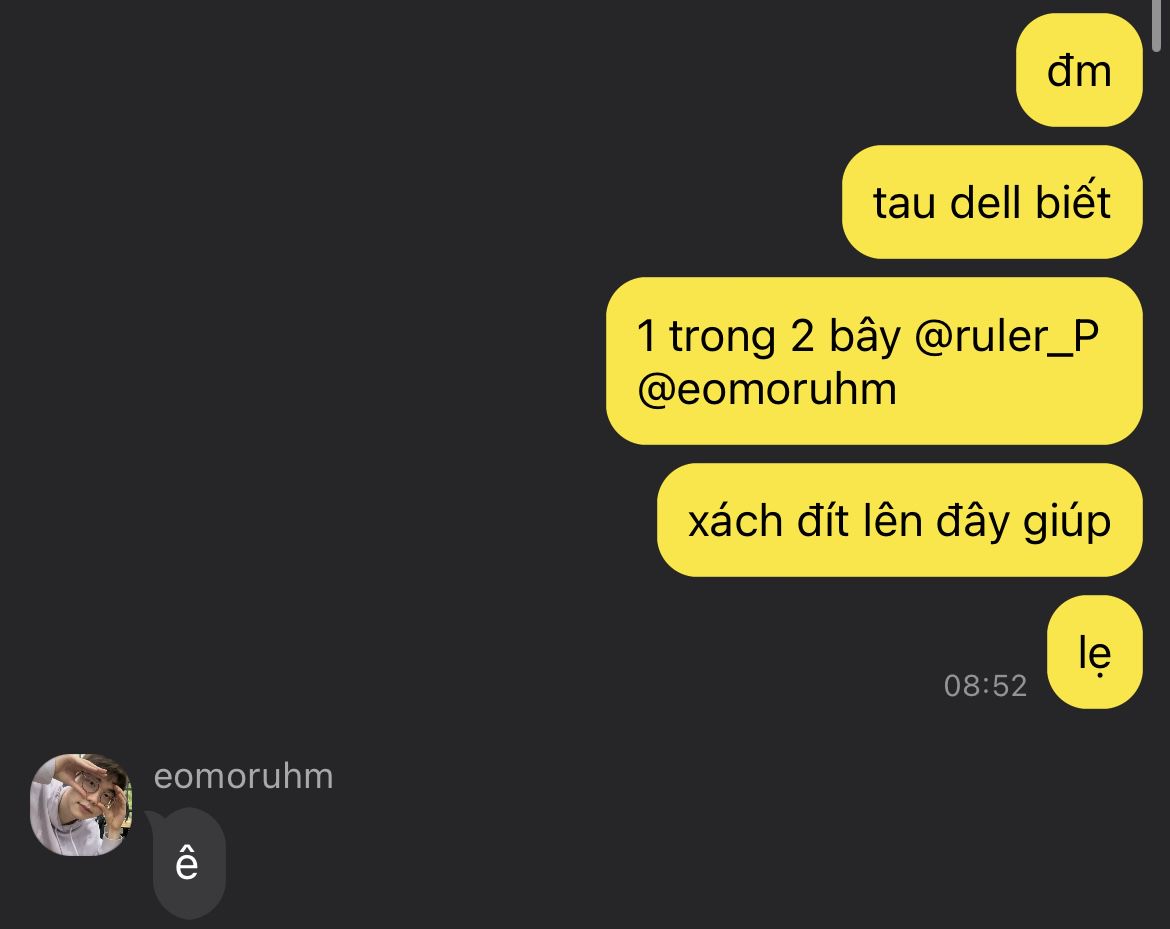Click the word "tau" in second bubble
The image size is (1170, 929).
coord(904,204)
